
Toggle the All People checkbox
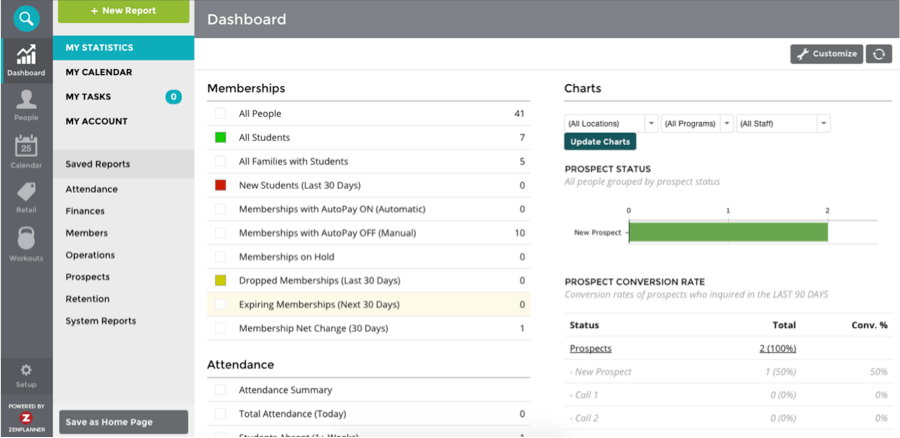[x=220, y=114]
